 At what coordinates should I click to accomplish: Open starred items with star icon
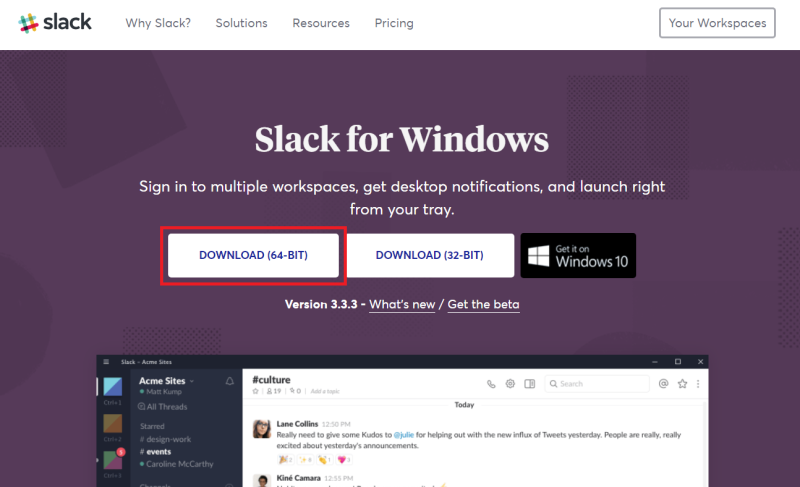point(682,383)
